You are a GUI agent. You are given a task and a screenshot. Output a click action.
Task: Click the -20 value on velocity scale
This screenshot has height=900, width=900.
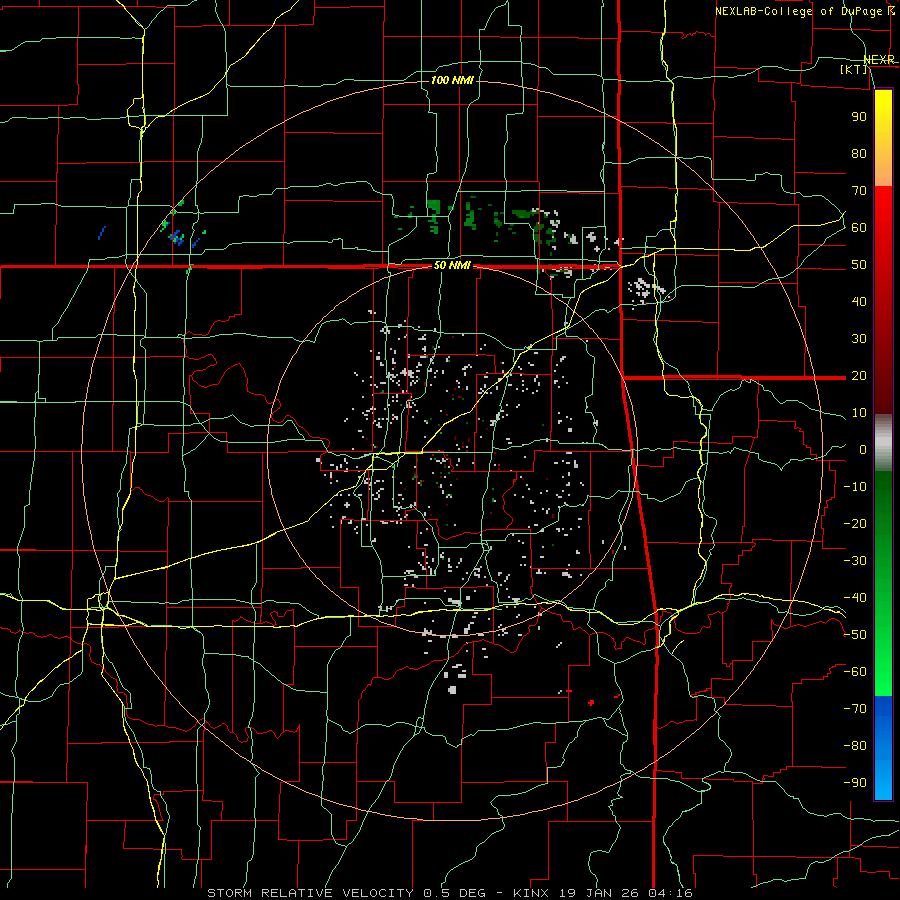tap(855, 524)
